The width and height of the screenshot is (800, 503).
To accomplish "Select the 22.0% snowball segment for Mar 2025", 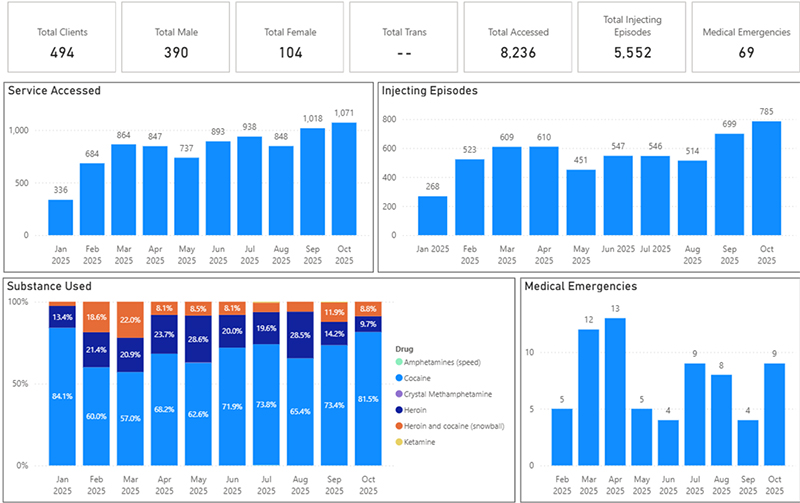I will click(130, 320).
